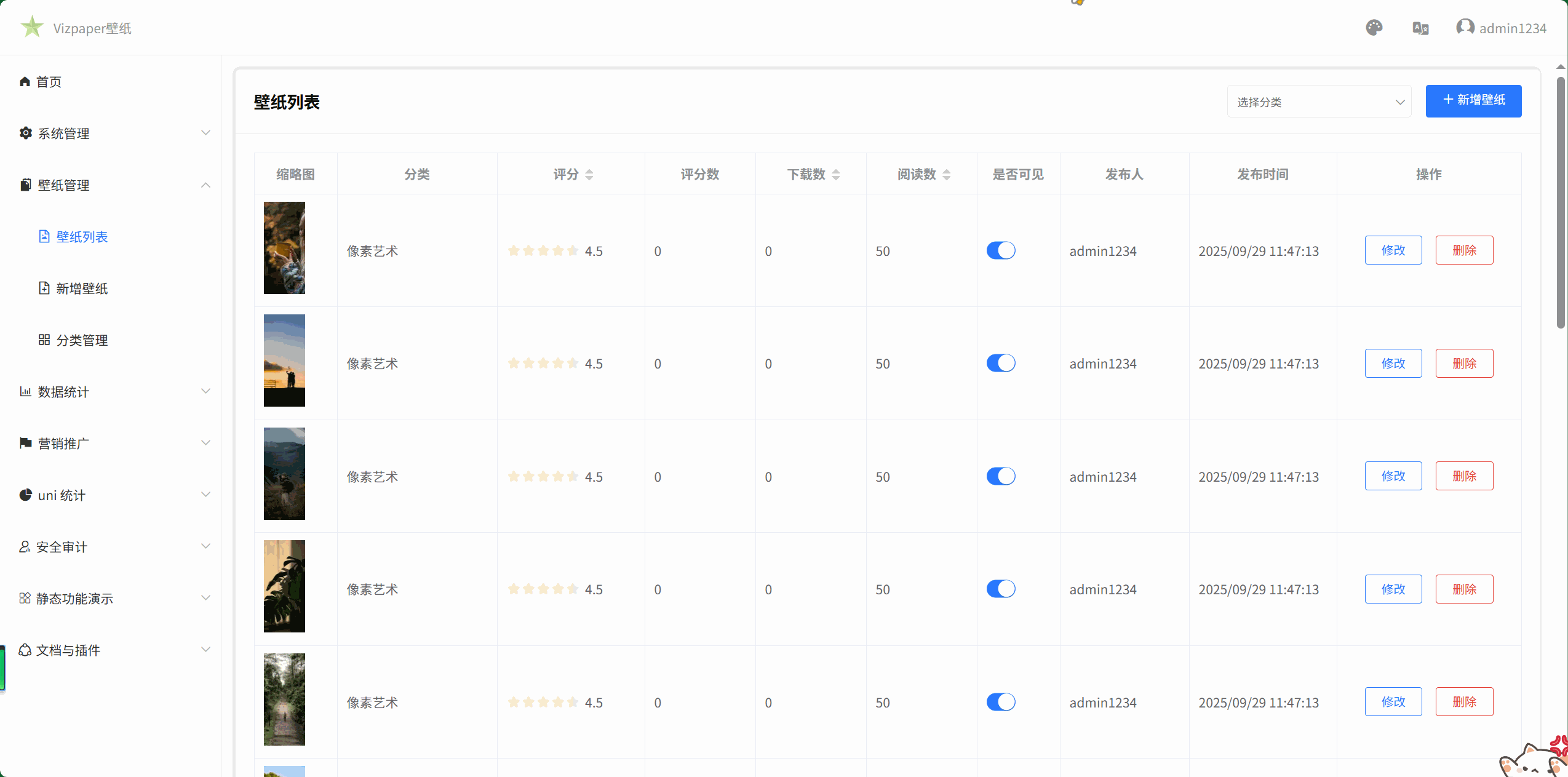The width and height of the screenshot is (1568, 777).
Task: Click the blue 新增壁纸 button
Action: 1473,100
